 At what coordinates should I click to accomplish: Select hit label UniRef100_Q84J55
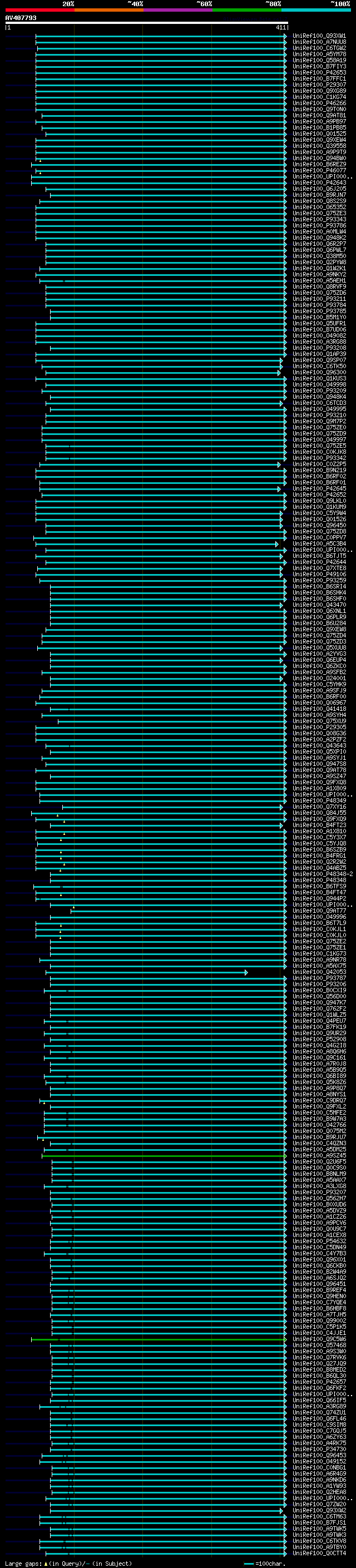coord(319,813)
